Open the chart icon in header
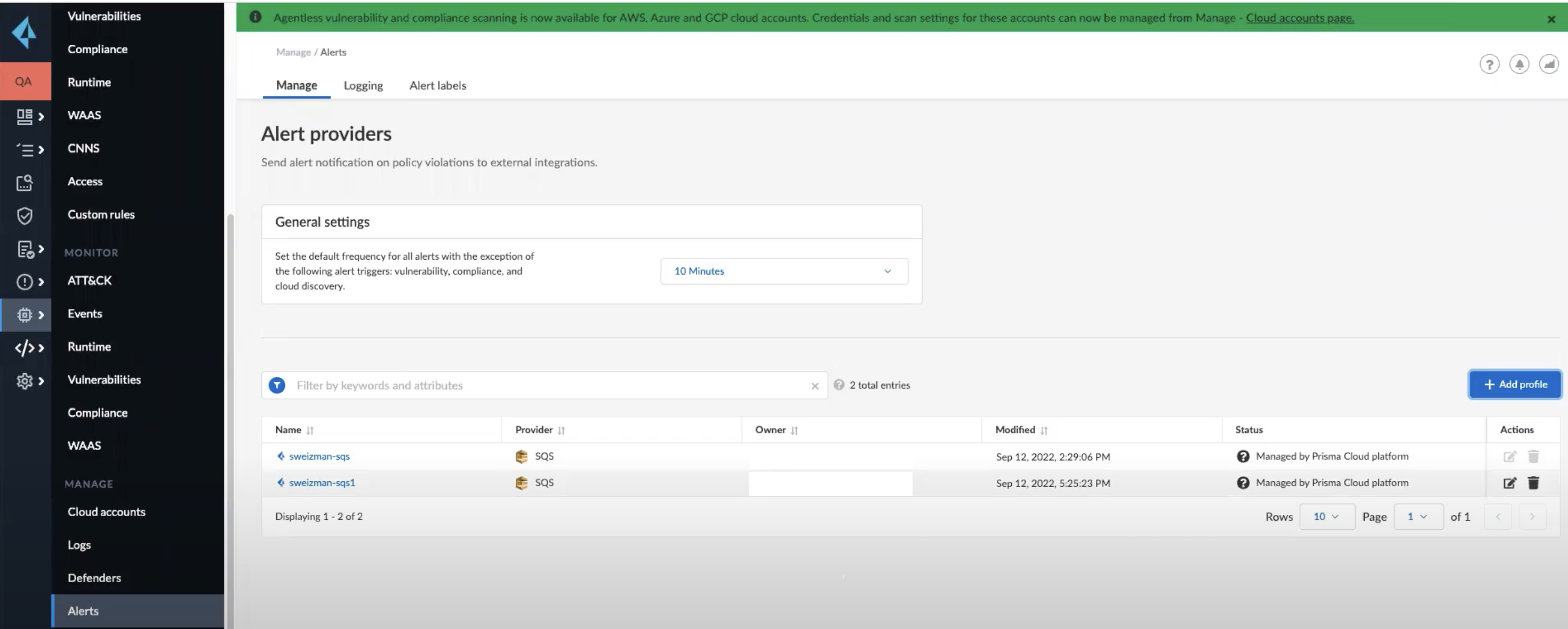1568x629 pixels. [1548, 64]
